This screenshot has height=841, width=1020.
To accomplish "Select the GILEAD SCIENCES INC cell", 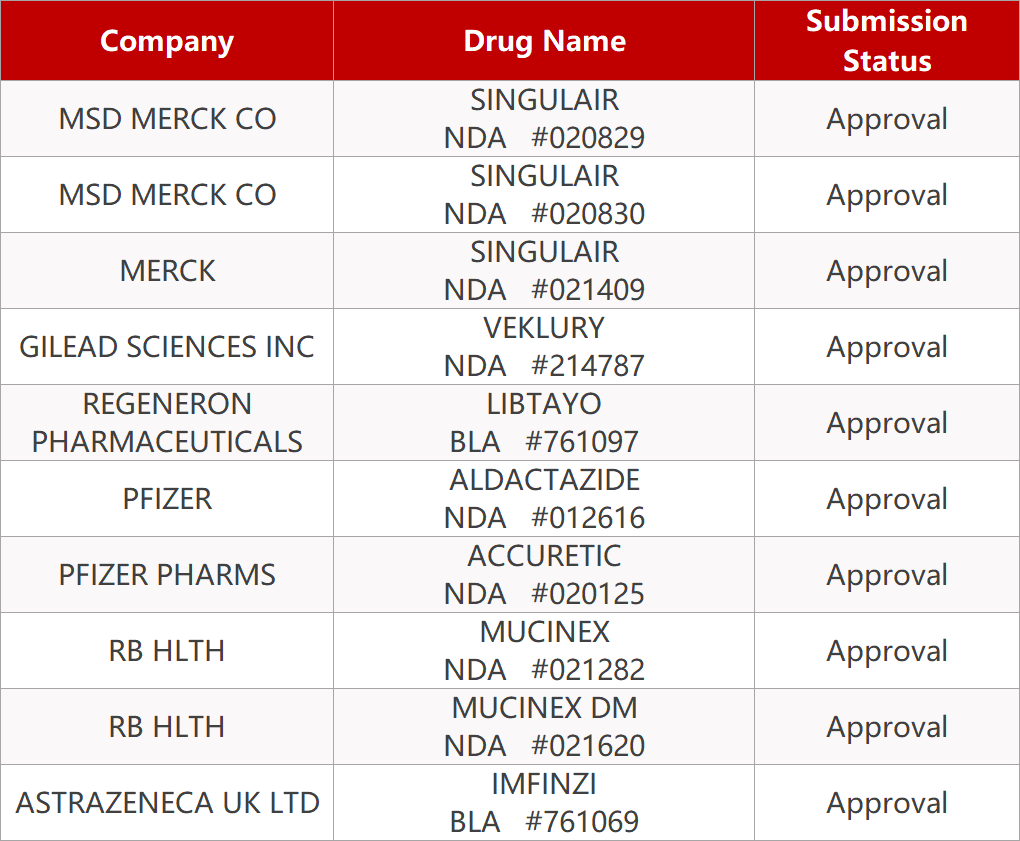I will [x=167, y=346].
